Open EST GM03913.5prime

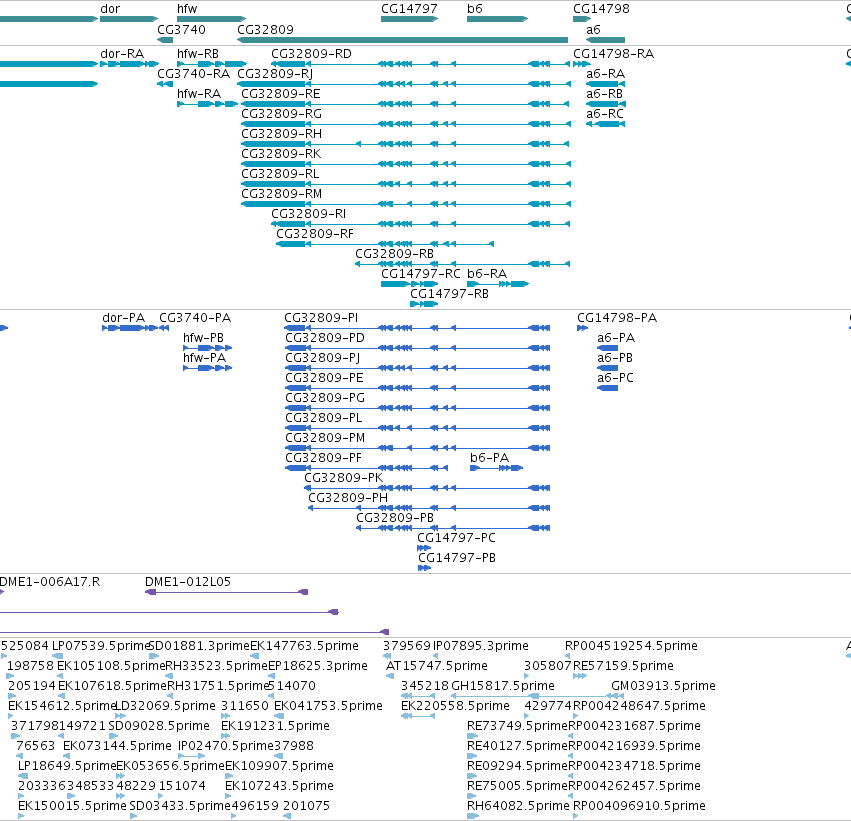point(663,686)
